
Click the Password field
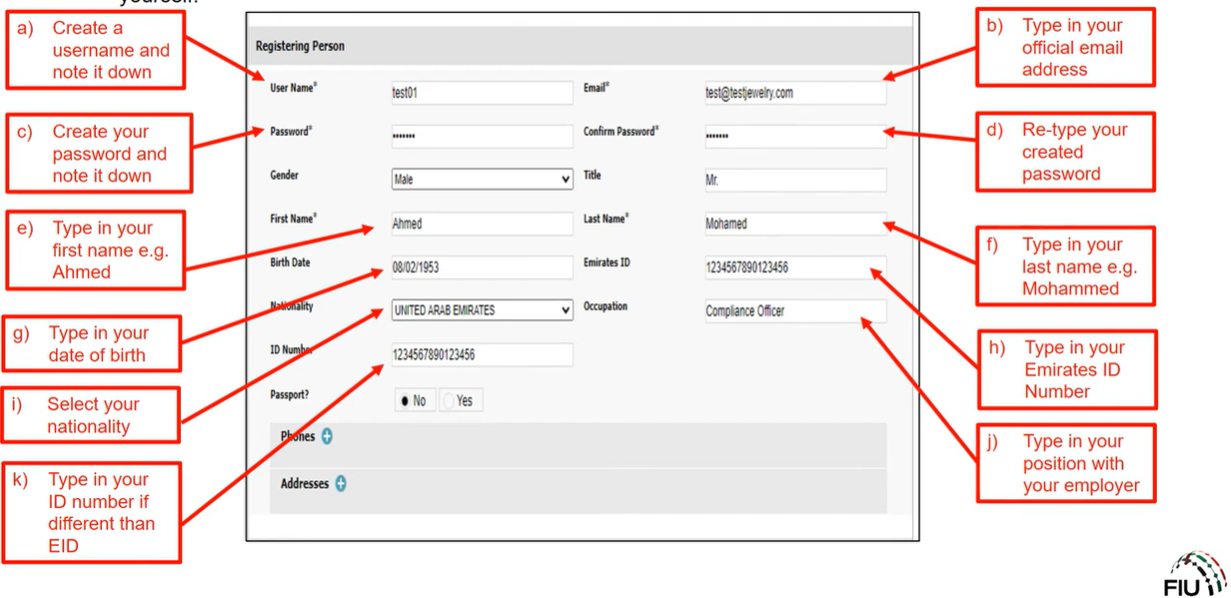pyautogui.click(x=481, y=136)
